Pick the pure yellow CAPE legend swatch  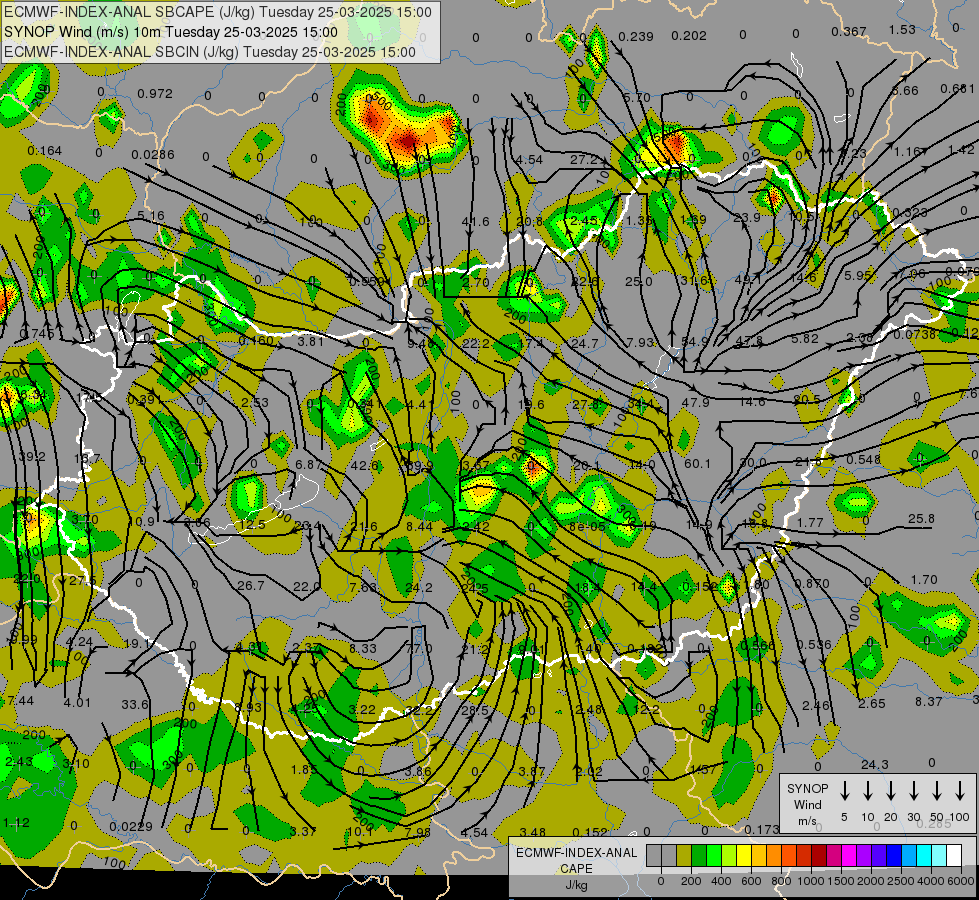tap(744, 855)
